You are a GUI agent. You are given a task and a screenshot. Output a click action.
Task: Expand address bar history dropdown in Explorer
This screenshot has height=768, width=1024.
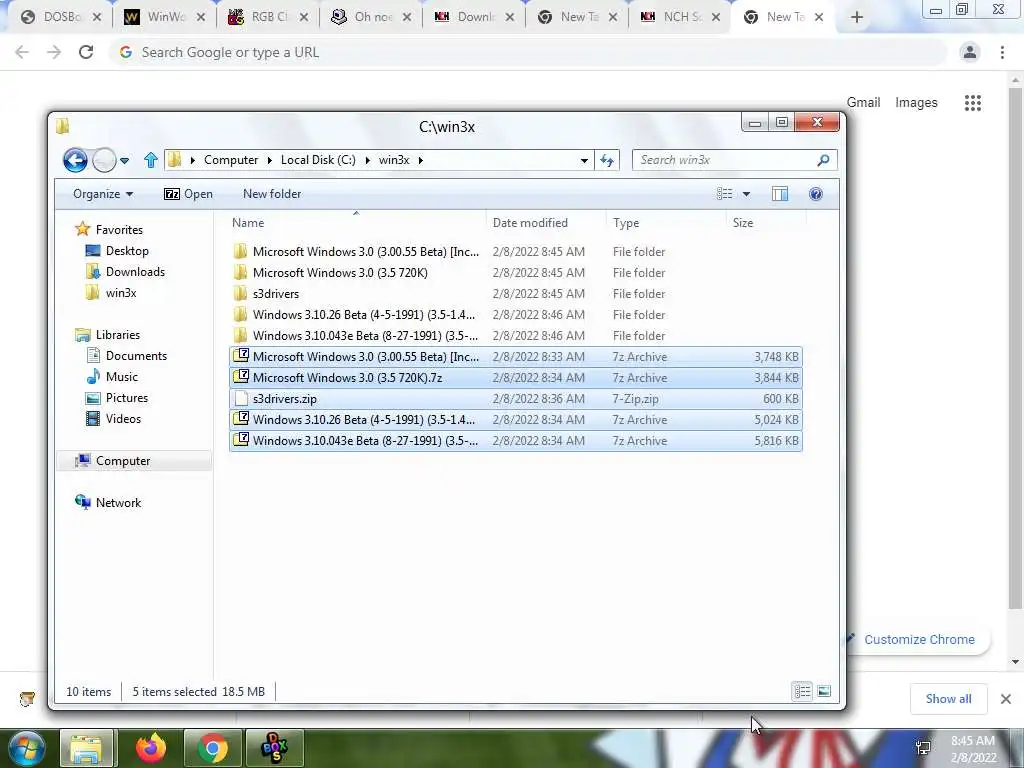pyautogui.click(x=584, y=161)
